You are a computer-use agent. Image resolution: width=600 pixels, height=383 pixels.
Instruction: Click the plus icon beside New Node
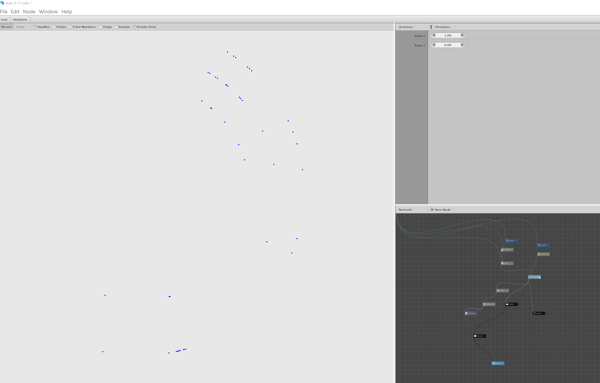(432, 210)
